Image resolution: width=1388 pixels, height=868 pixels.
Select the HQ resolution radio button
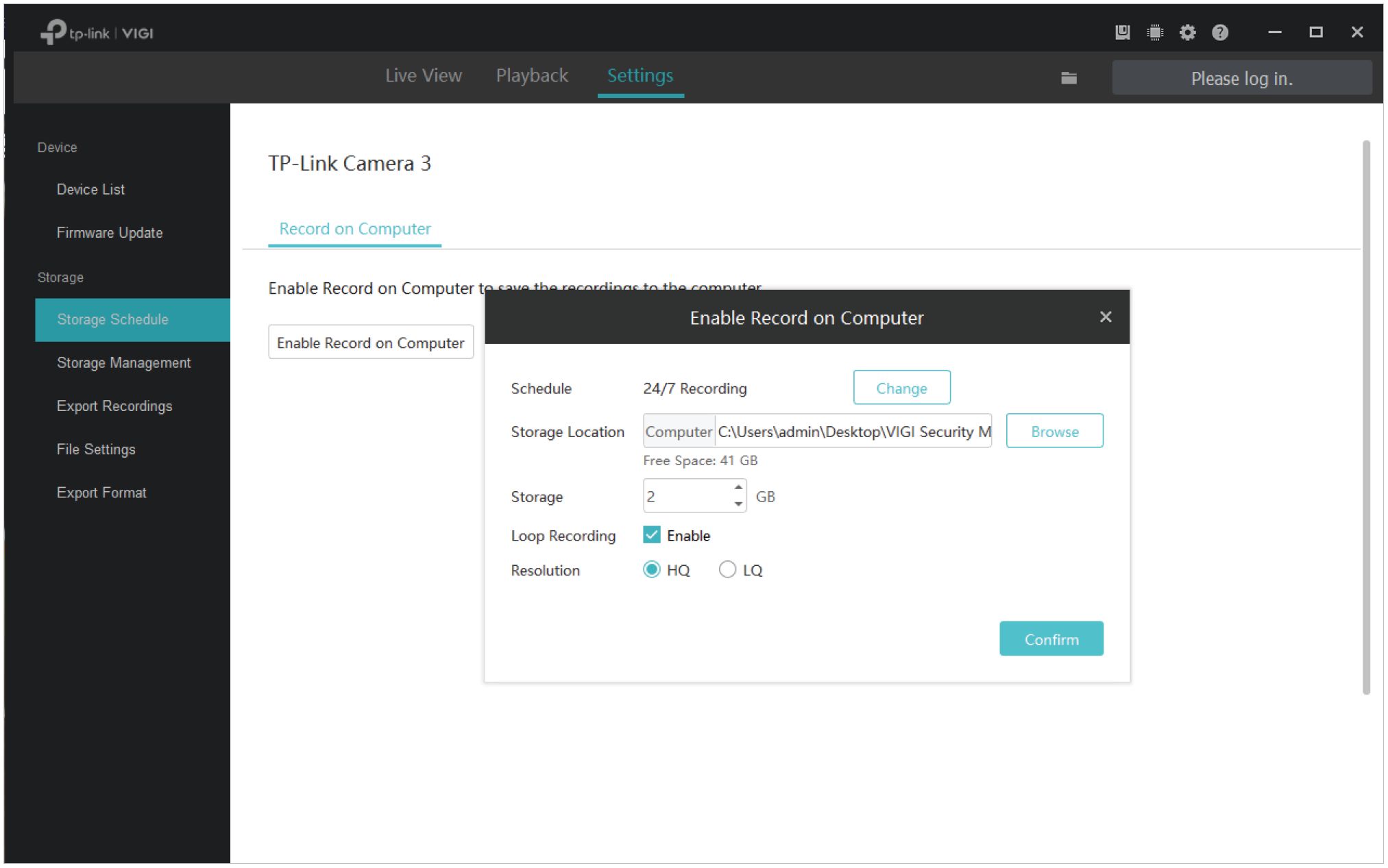point(652,569)
